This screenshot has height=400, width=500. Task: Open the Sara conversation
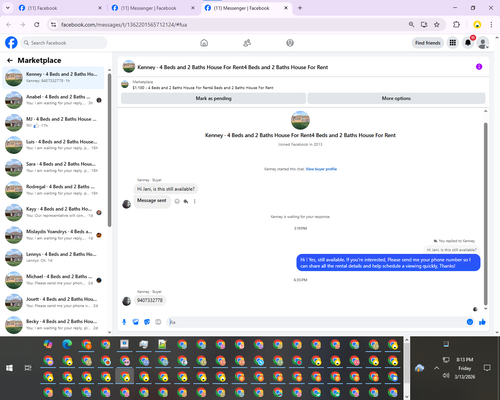click(53, 167)
